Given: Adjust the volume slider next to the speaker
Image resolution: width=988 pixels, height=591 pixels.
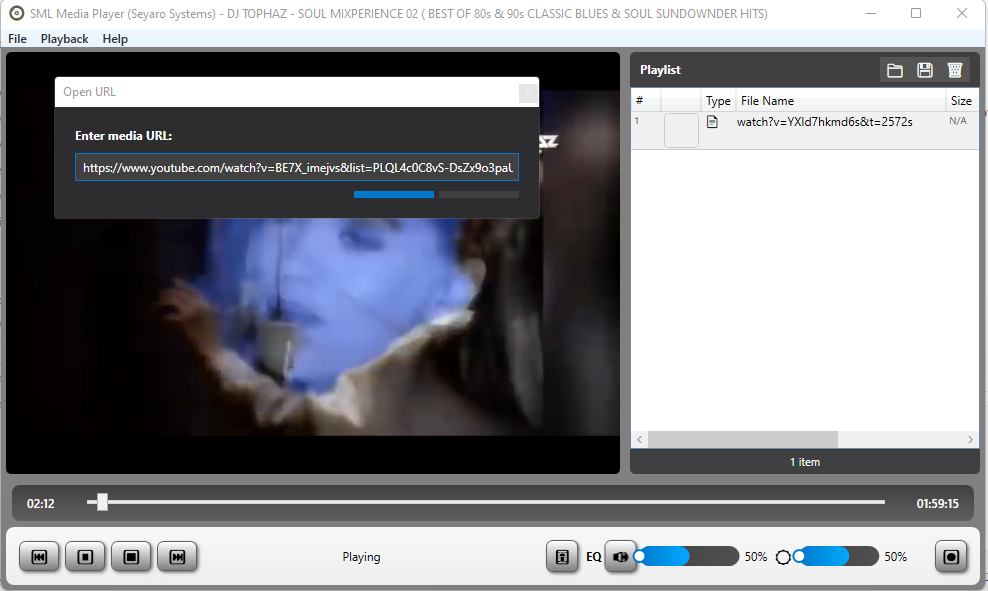Looking at the screenshot, I should point(686,556).
